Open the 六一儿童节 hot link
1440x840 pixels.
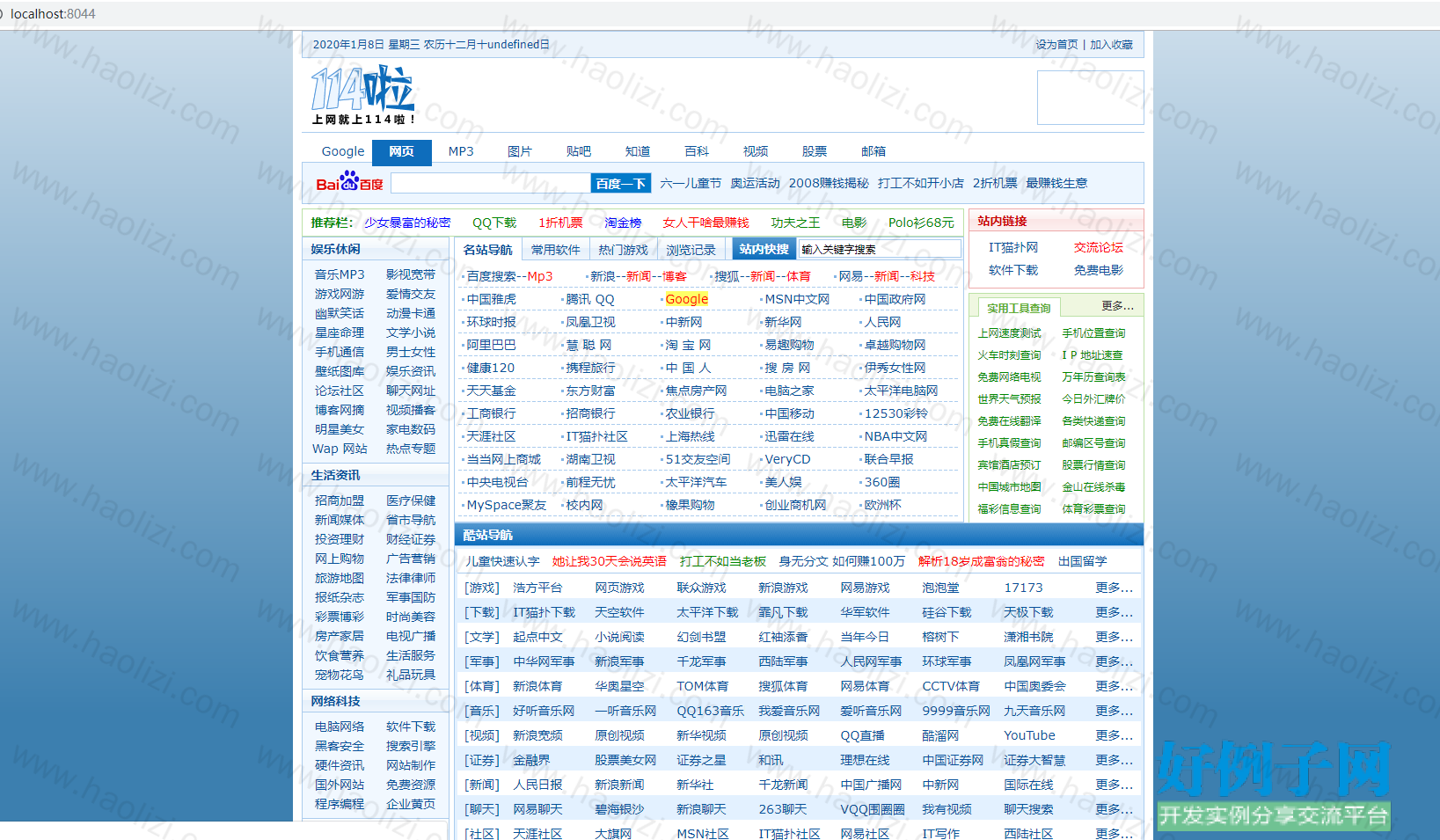tap(691, 183)
